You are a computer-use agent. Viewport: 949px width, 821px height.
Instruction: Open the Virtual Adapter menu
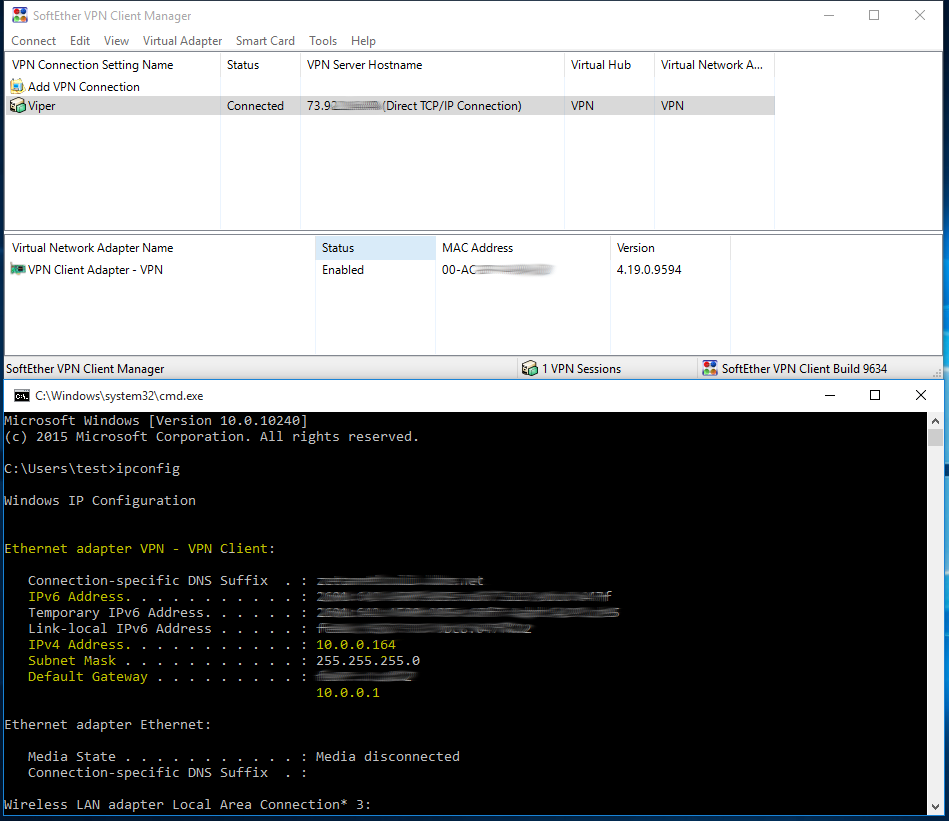pos(182,41)
